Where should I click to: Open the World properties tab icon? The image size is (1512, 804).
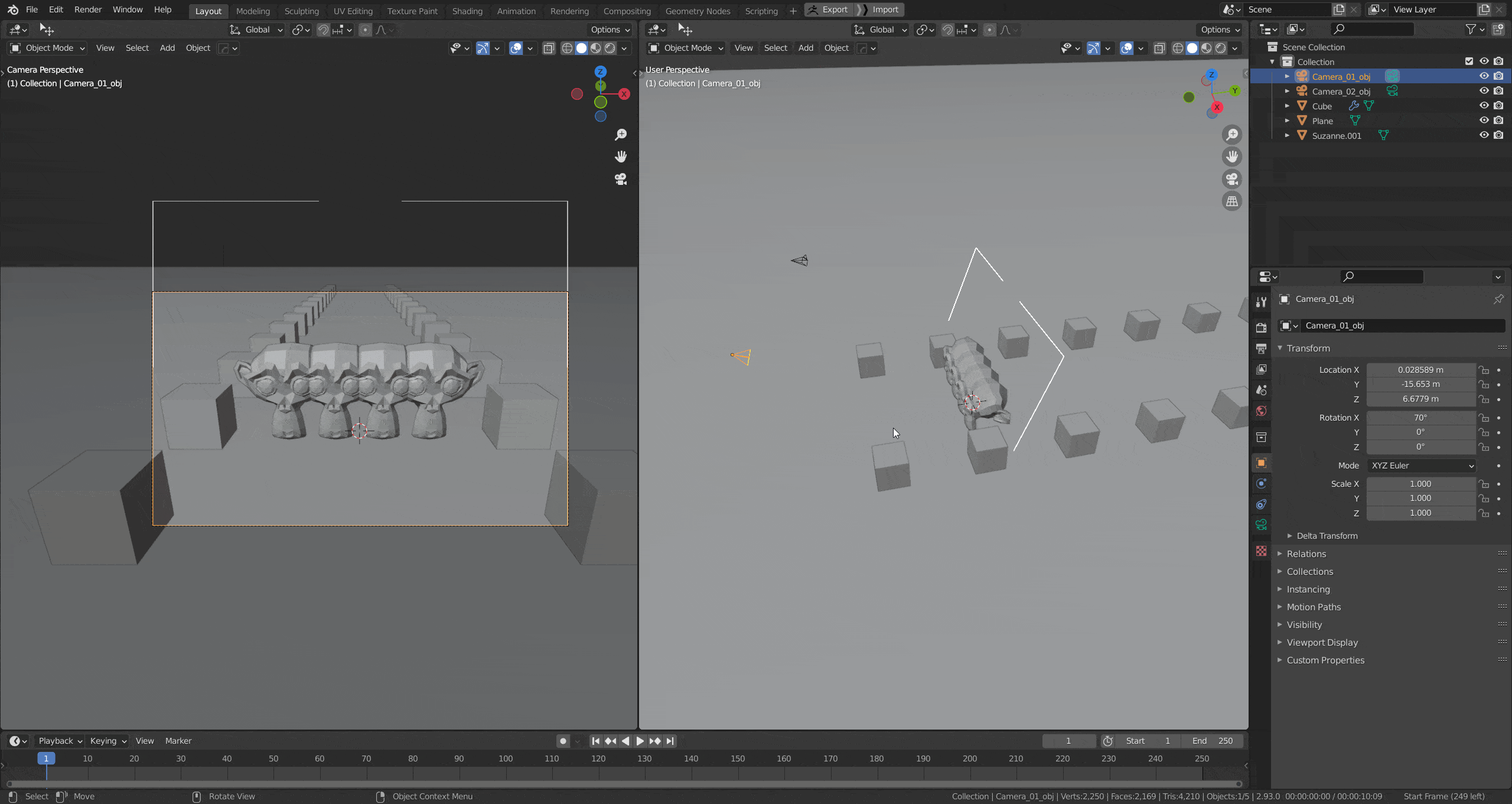click(1262, 411)
